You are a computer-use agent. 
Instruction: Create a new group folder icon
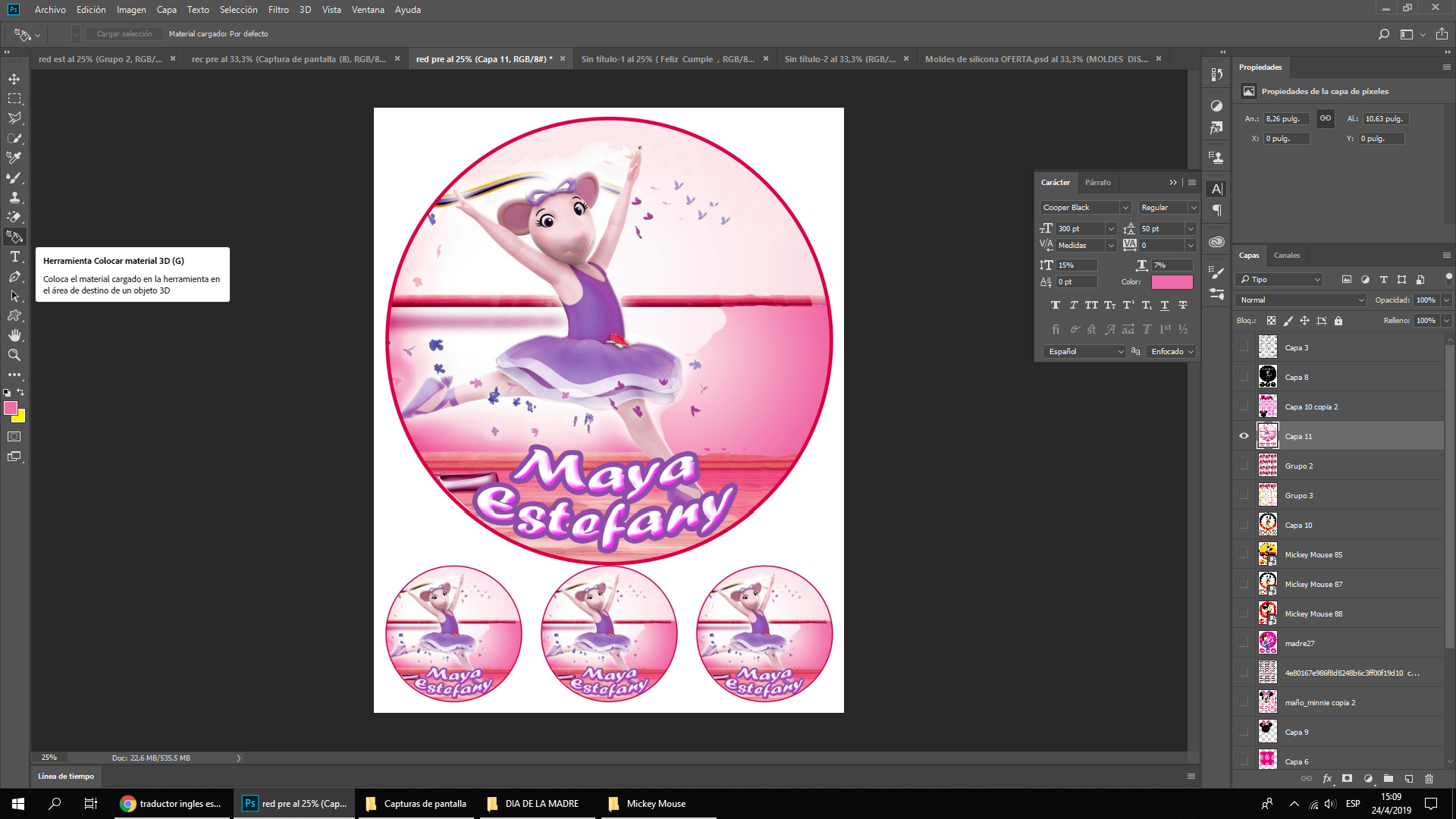[1388, 778]
